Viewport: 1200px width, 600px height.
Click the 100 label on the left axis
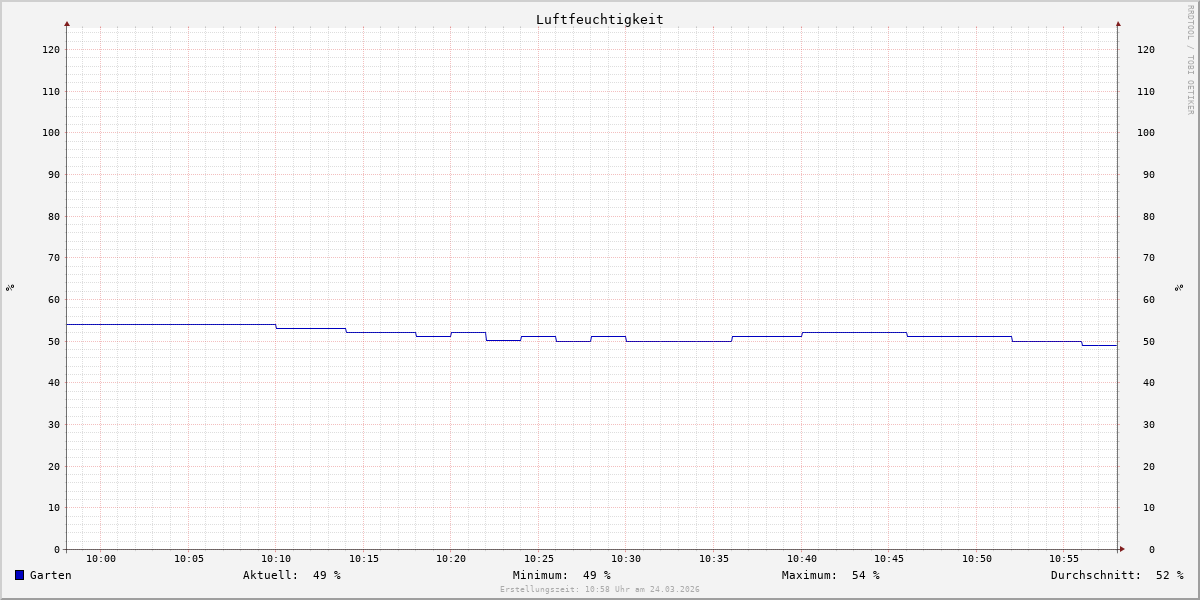[51, 132]
